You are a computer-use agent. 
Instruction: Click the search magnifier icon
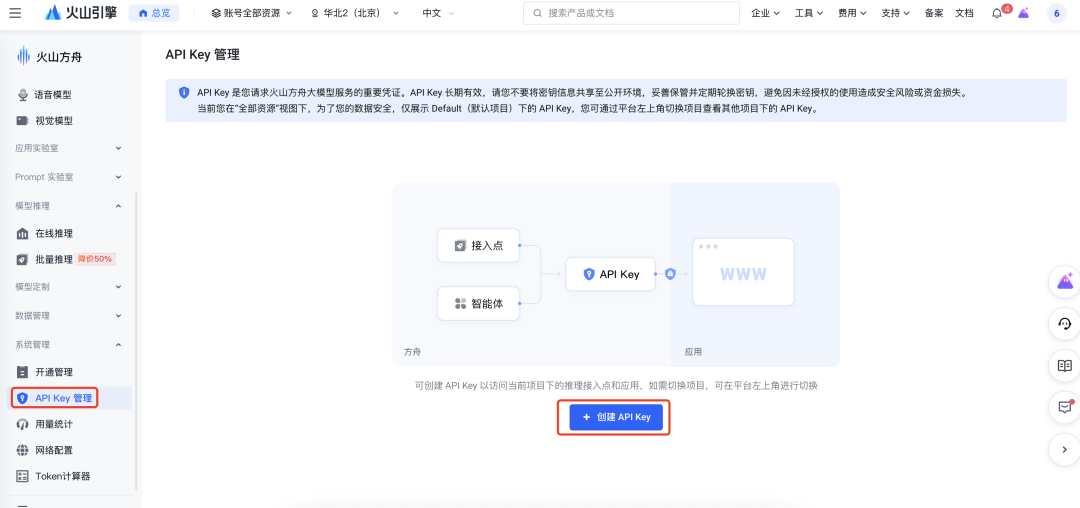click(538, 13)
